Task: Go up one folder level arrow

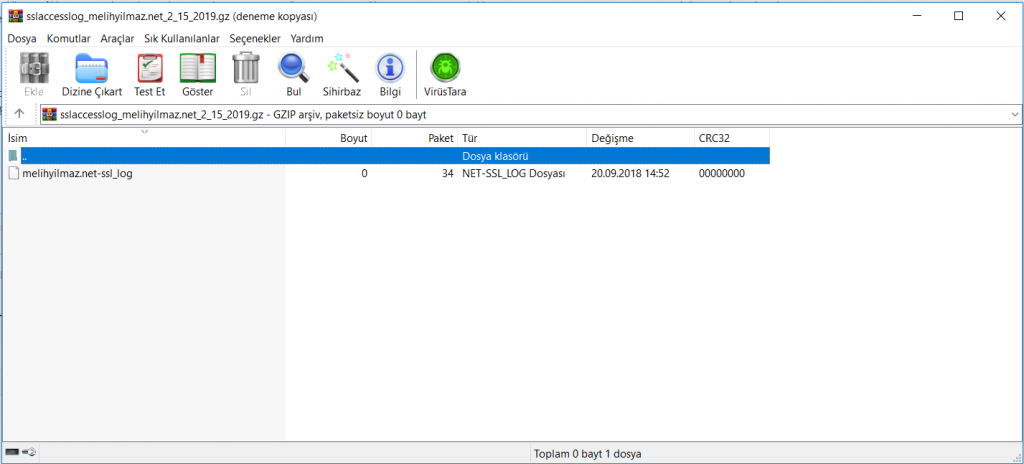Action: [19, 114]
